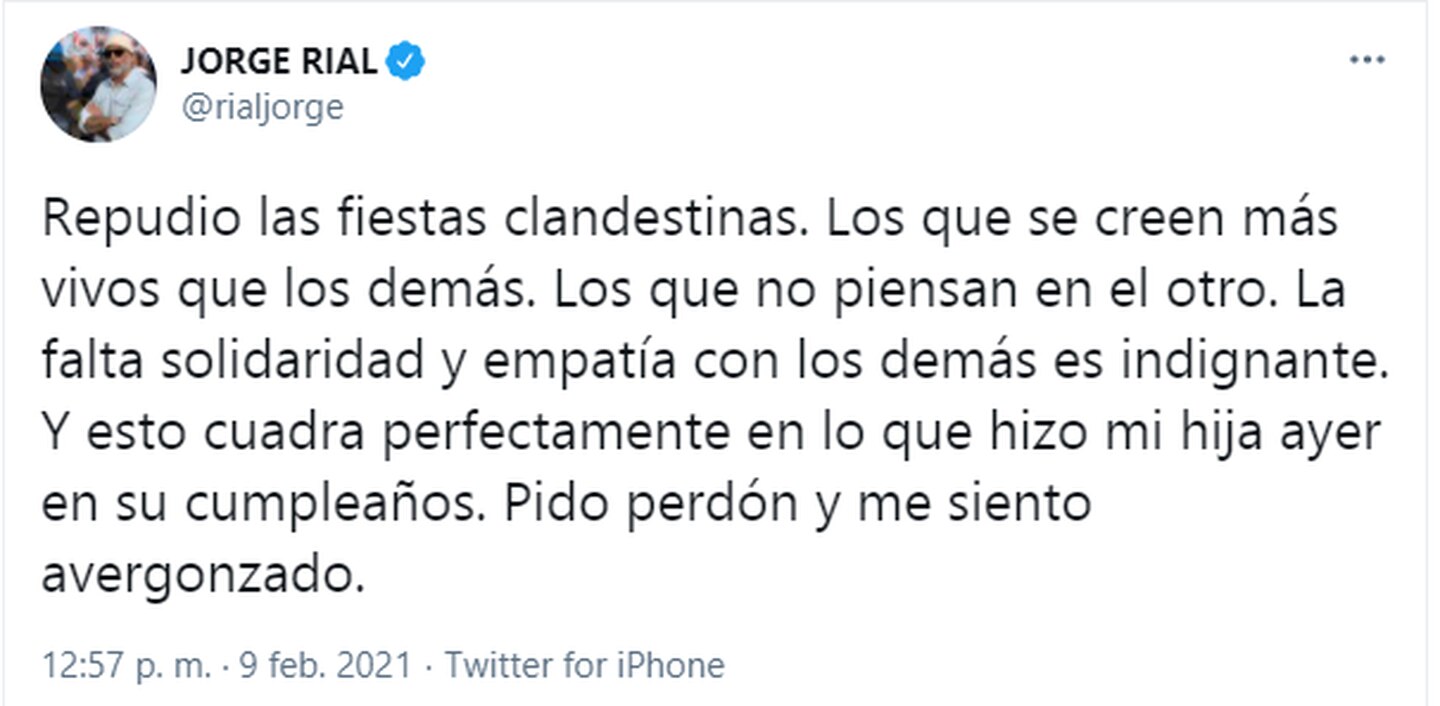1440x706 pixels.
Task: Open Jorge Rial's profile avatar
Action: 98,84
